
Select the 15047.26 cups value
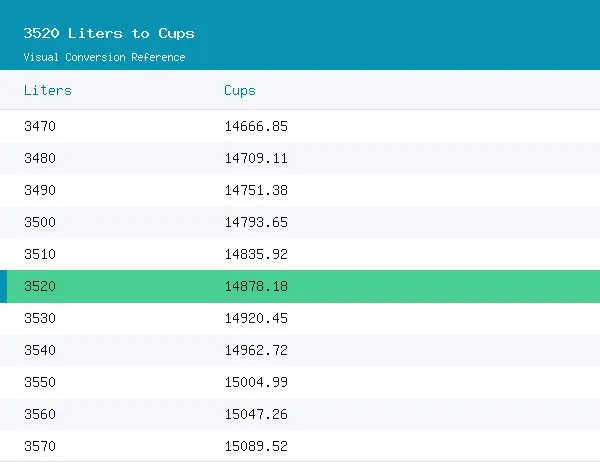pos(256,414)
